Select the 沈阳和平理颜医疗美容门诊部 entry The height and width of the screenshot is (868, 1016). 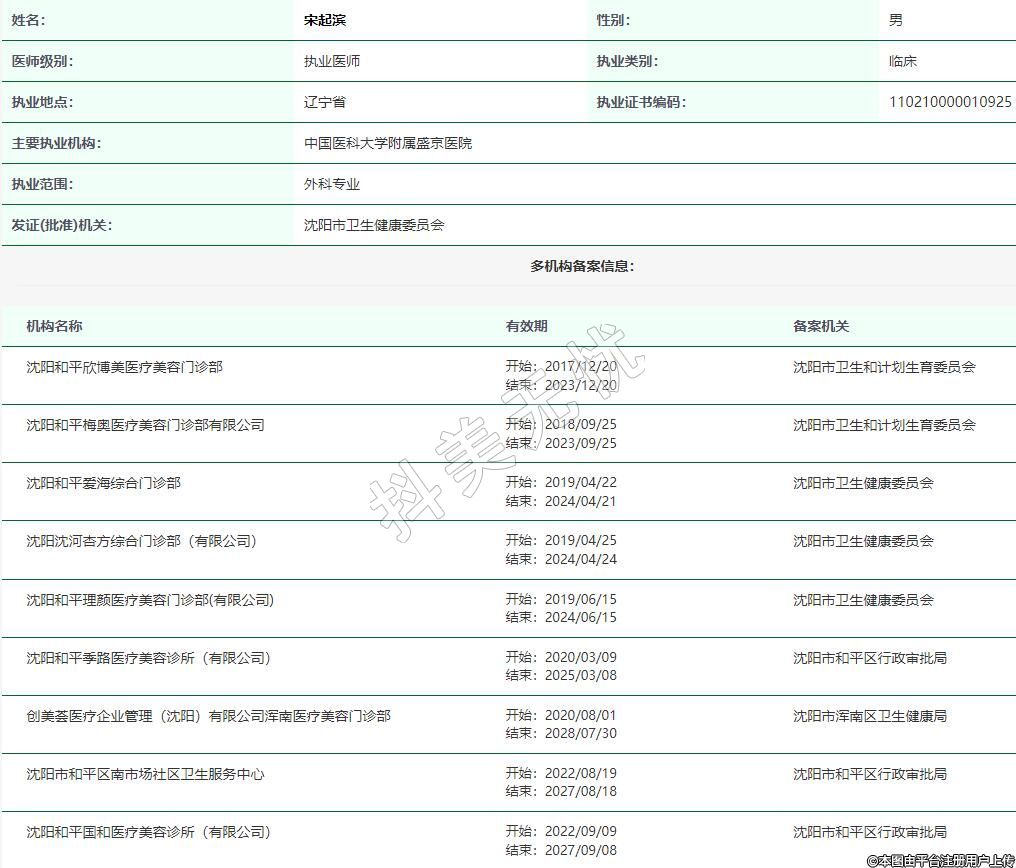[x=150, y=600]
